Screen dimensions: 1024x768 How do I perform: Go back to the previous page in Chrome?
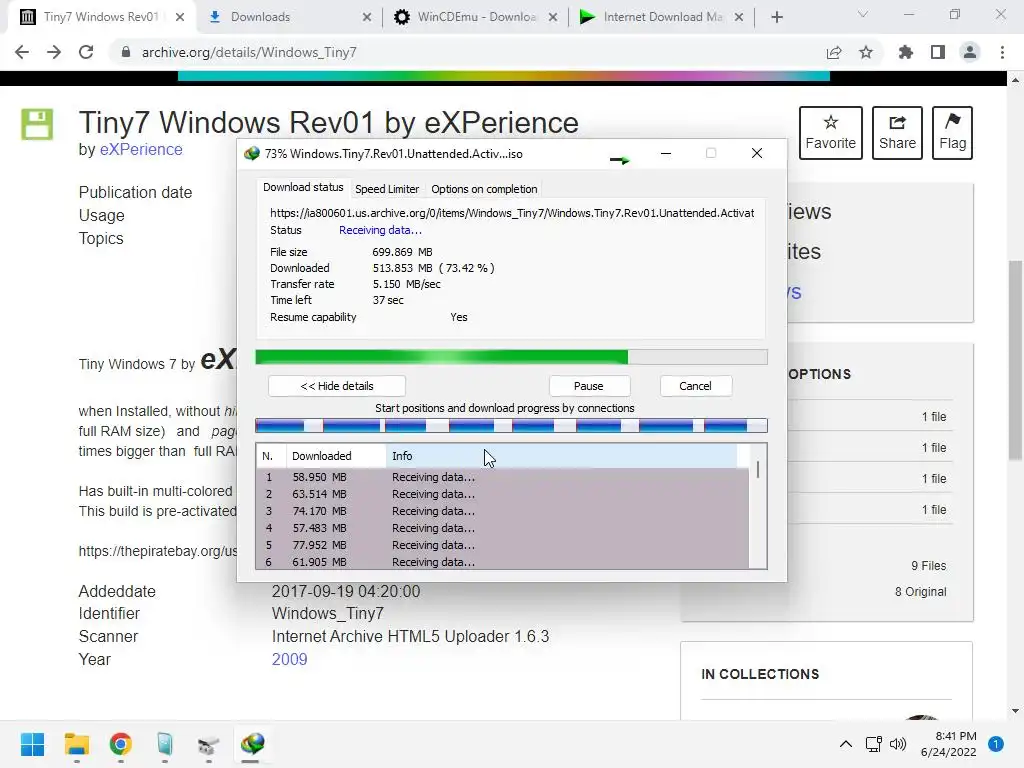click(x=22, y=52)
